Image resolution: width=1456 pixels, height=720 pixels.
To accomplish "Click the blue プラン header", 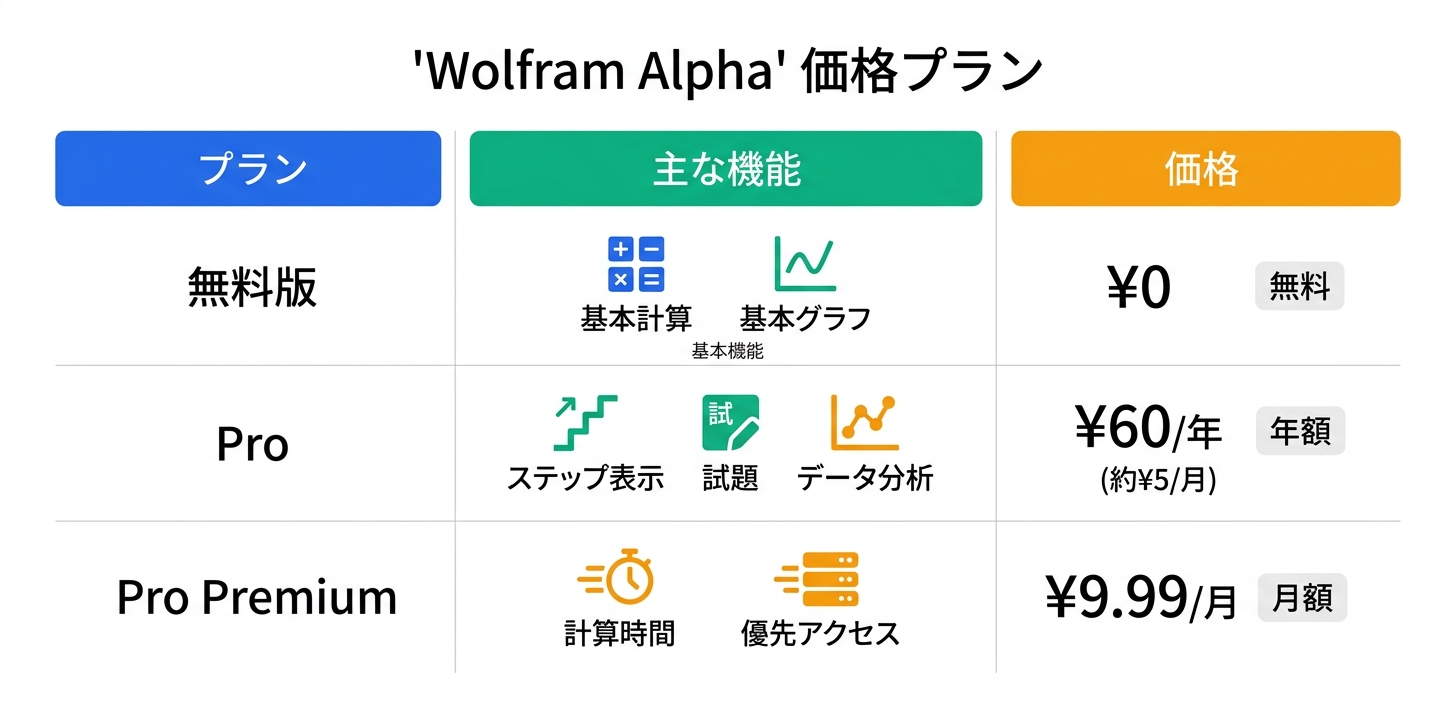I will 248,169.
